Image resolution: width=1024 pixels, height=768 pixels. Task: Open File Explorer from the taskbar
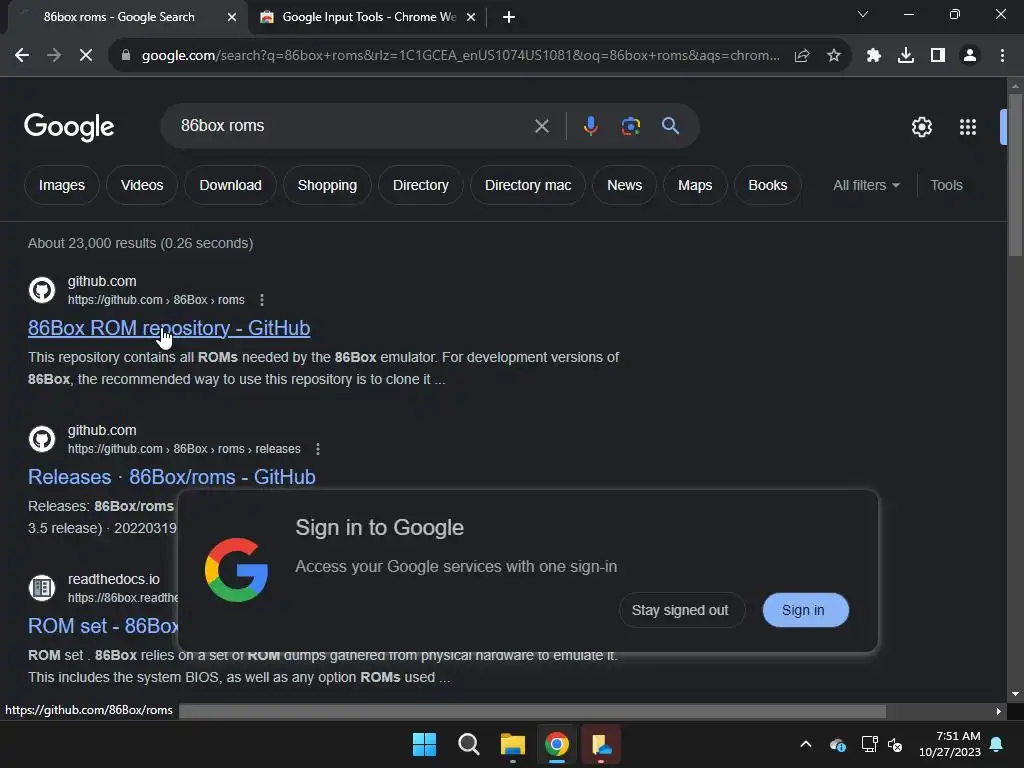[x=513, y=744]
